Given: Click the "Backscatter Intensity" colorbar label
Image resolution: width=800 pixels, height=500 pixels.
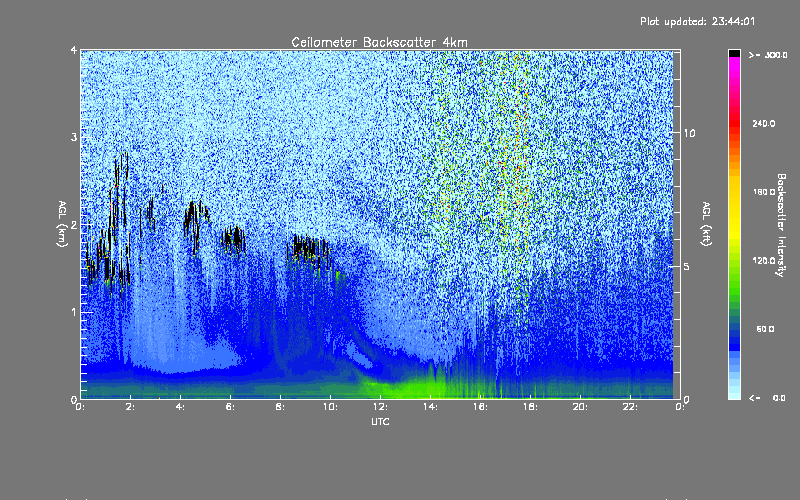Looking at the screenshot, I should 781,225.
